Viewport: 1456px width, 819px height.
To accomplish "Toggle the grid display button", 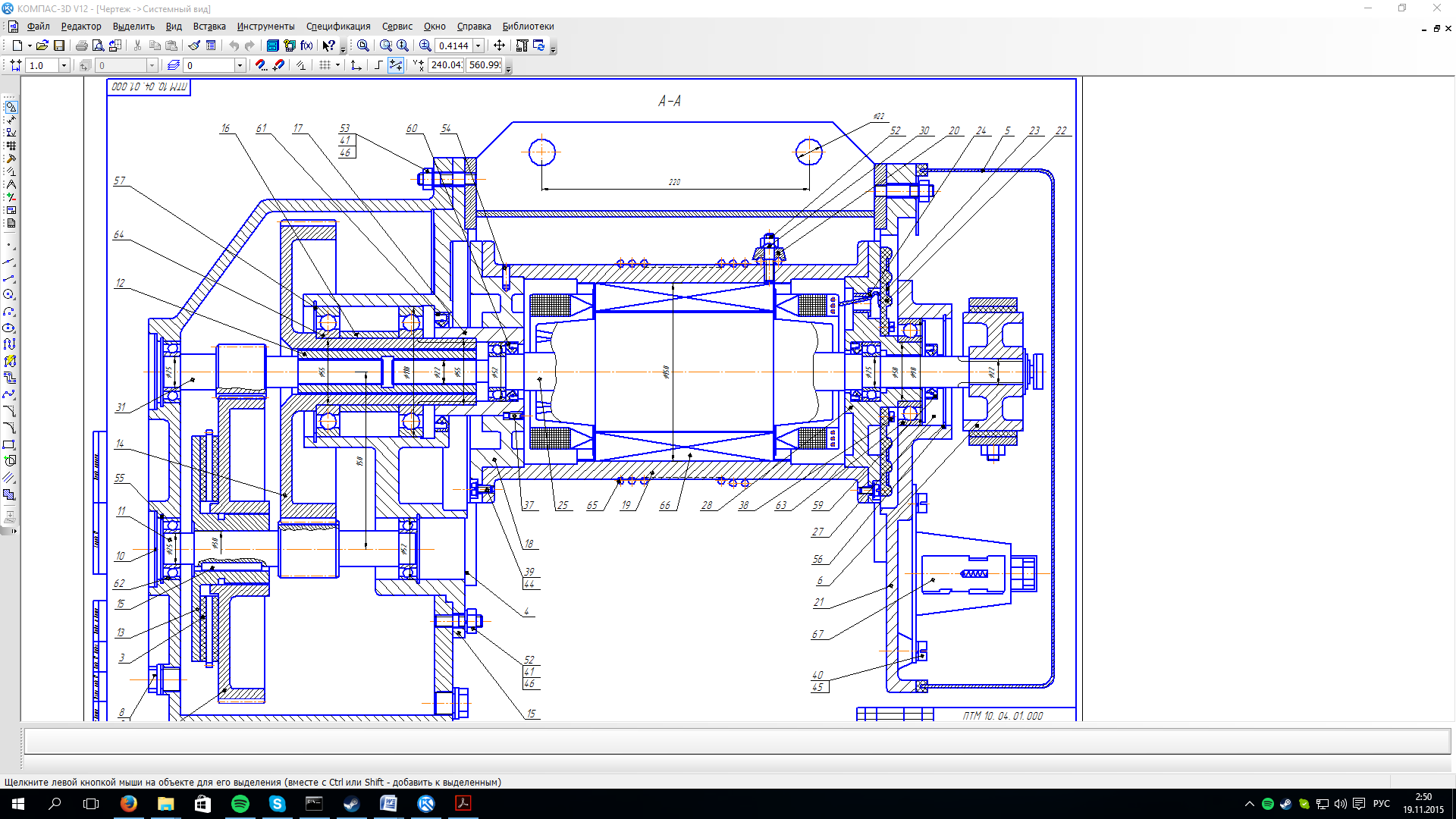I will [x=325, y=65].
